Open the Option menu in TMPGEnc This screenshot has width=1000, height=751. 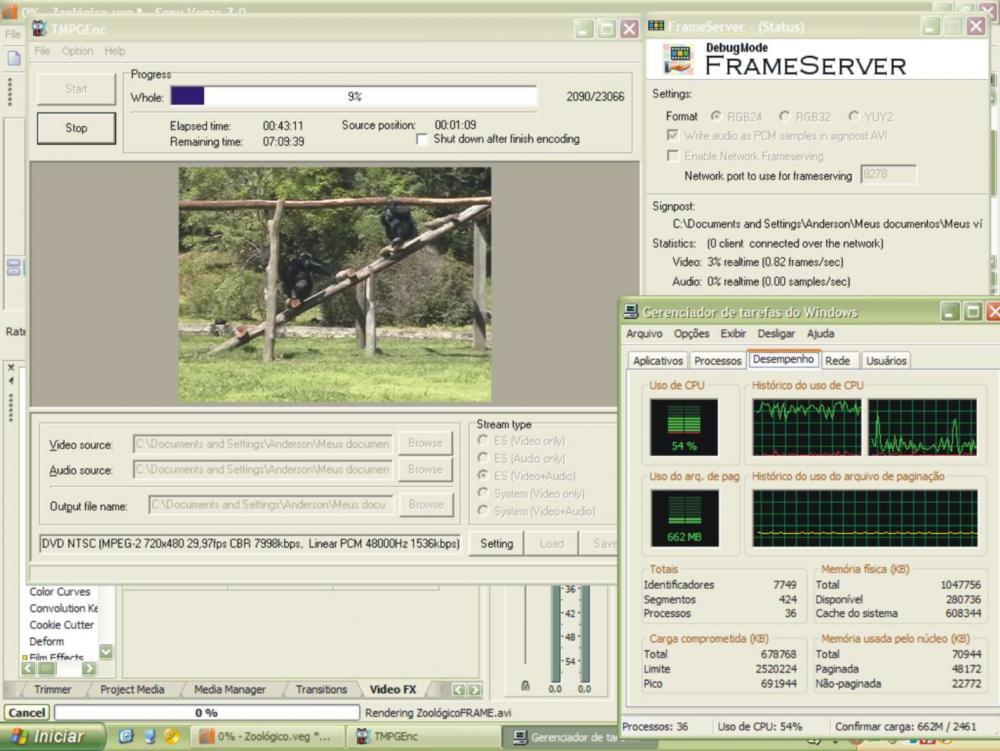(x=77, y=51)
